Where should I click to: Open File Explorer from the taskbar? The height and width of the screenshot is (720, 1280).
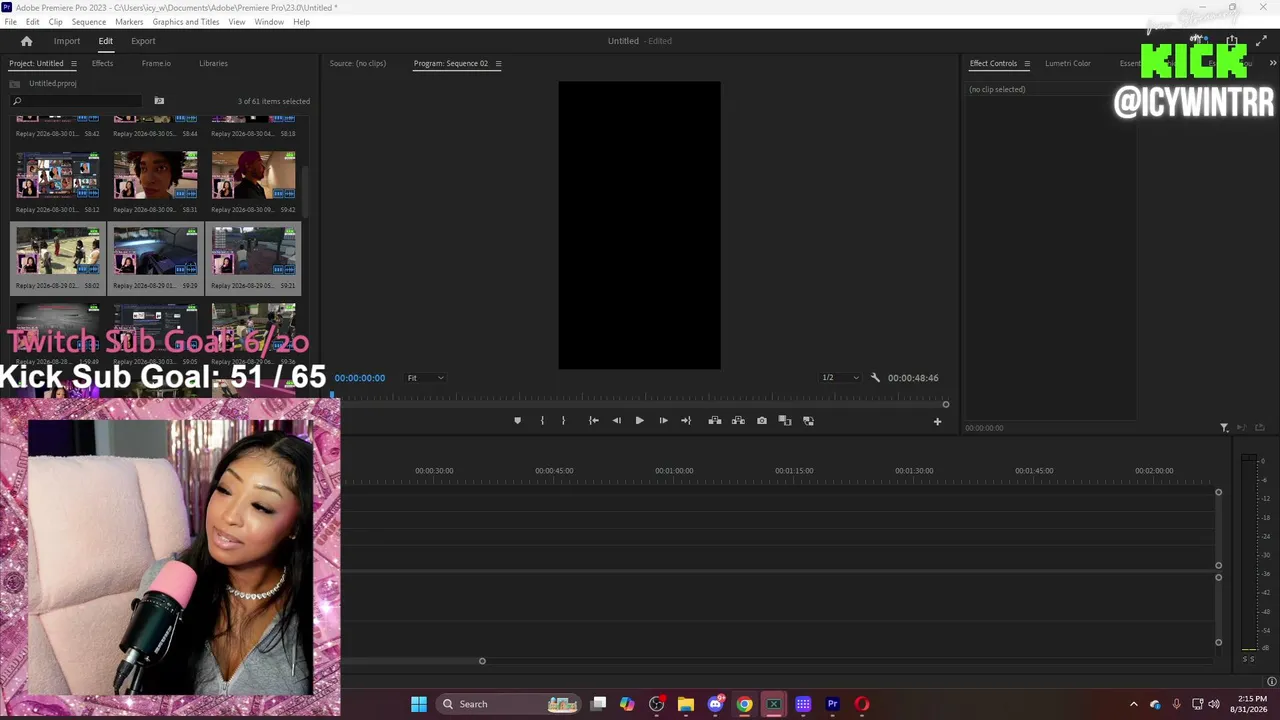point(686,704)
